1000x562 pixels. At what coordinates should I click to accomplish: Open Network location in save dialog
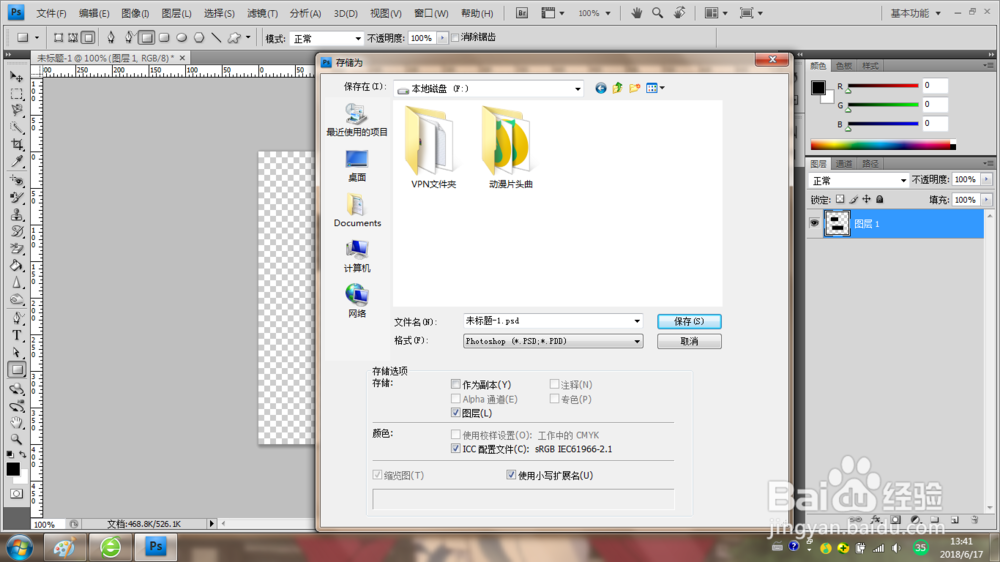coord(357,301)
